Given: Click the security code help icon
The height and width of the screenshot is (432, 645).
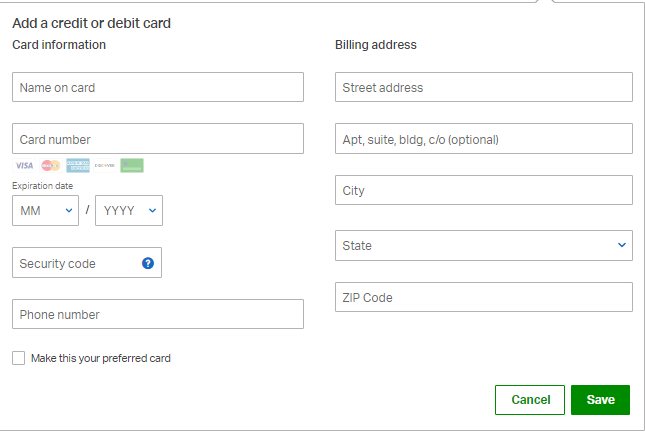Looking at the screenshot, I should 148,263.
